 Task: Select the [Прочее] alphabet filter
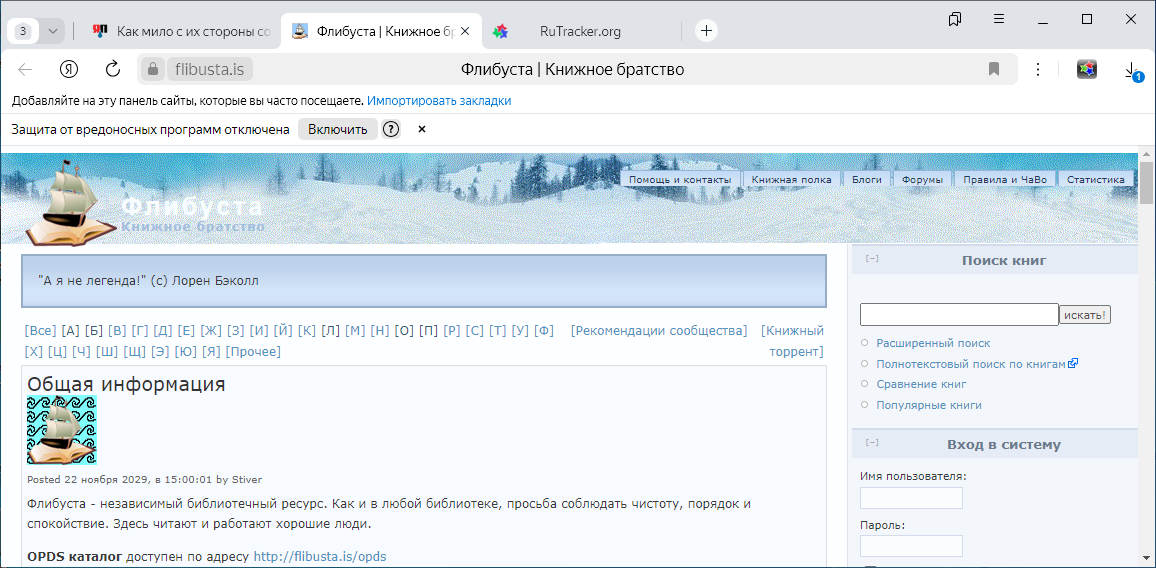pyautogui.click(x=253, y=352)
